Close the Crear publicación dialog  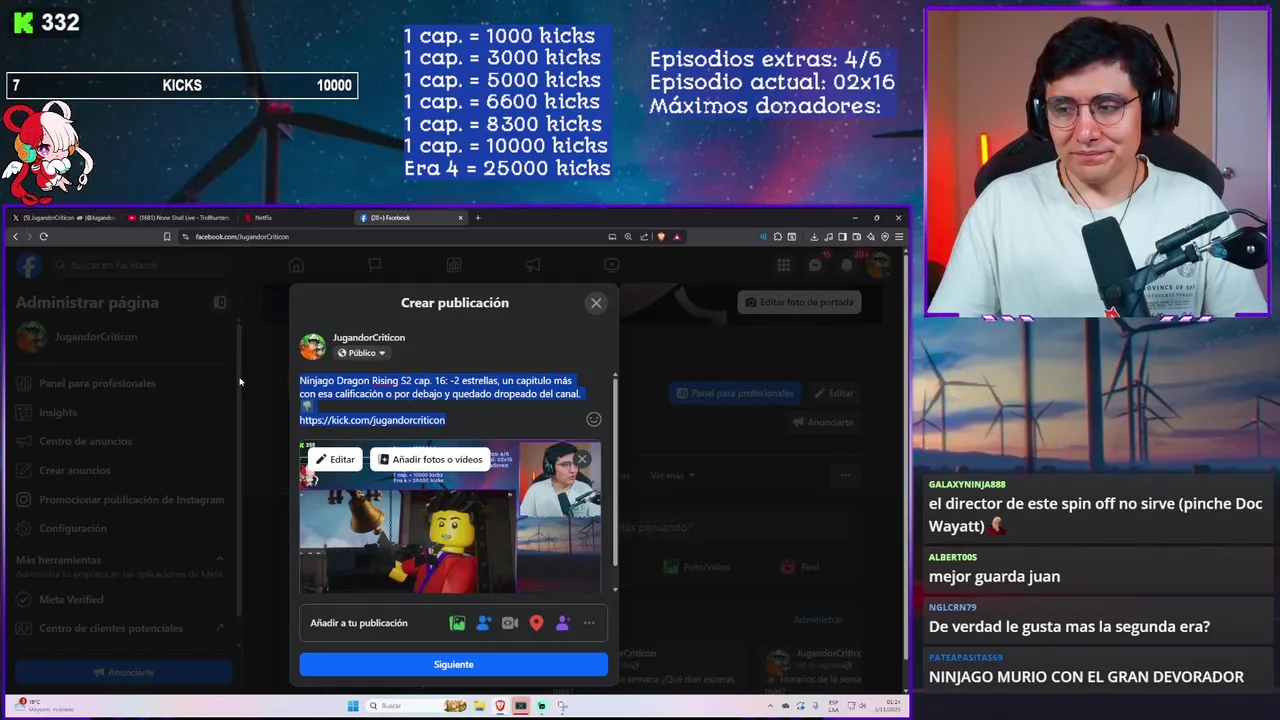pos(596,303)
